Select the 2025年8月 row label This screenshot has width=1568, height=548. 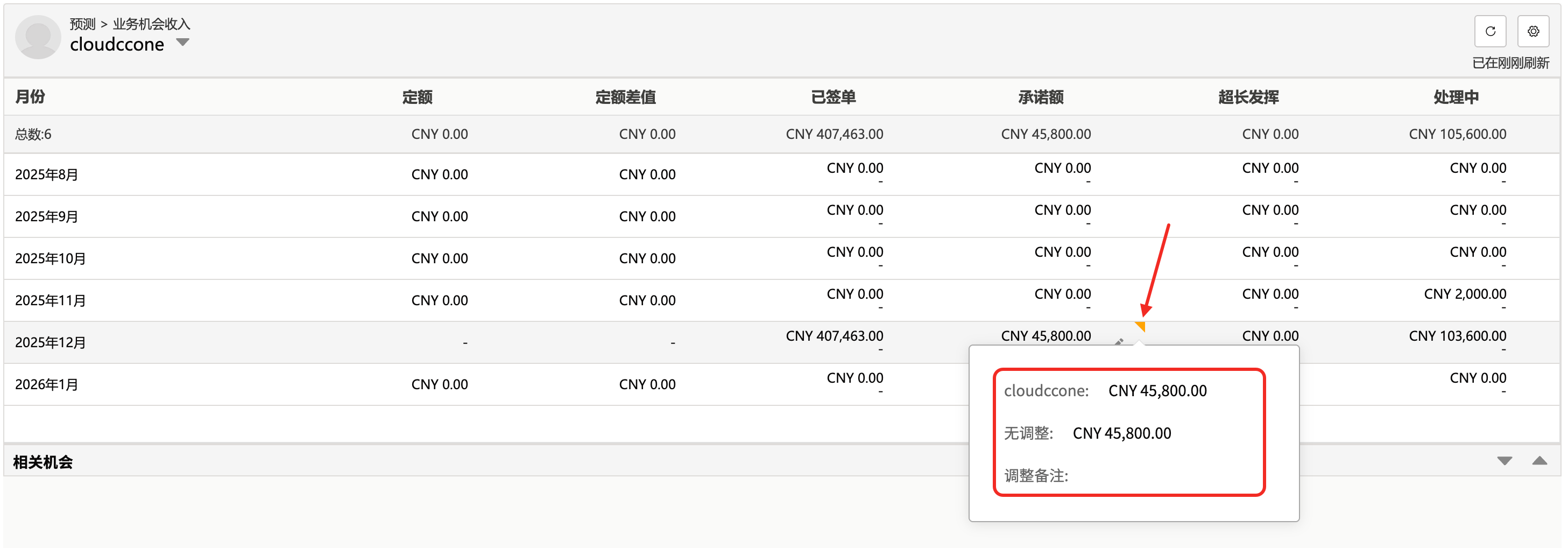[x=46, y=175]
